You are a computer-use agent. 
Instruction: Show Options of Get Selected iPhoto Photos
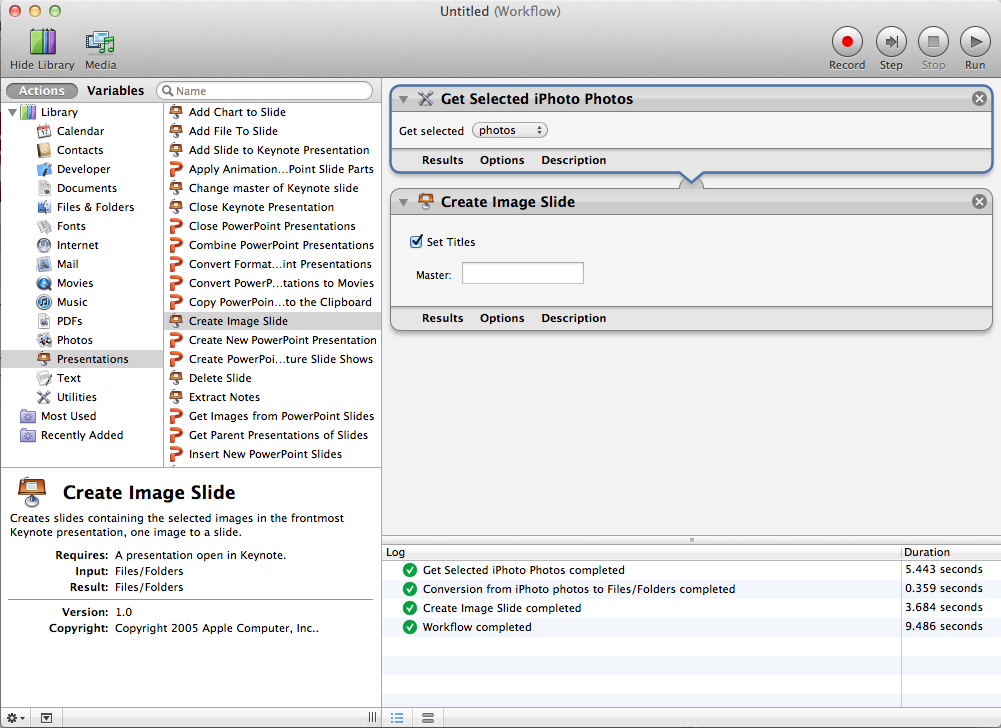pyautogui.click(x=502, y=160)
